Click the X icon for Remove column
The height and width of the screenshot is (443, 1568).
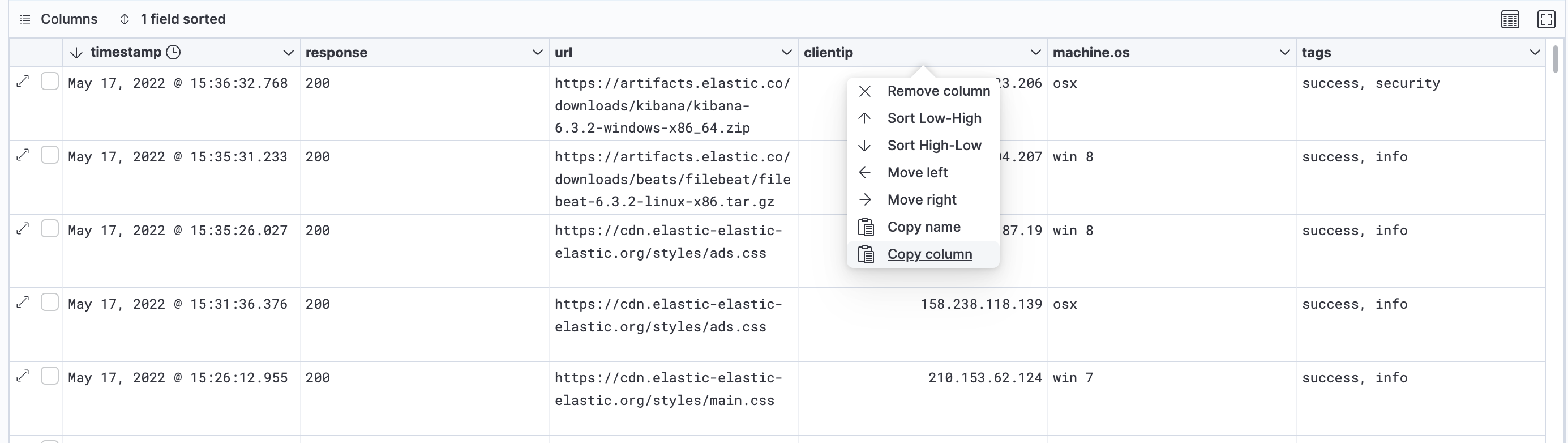865,91
